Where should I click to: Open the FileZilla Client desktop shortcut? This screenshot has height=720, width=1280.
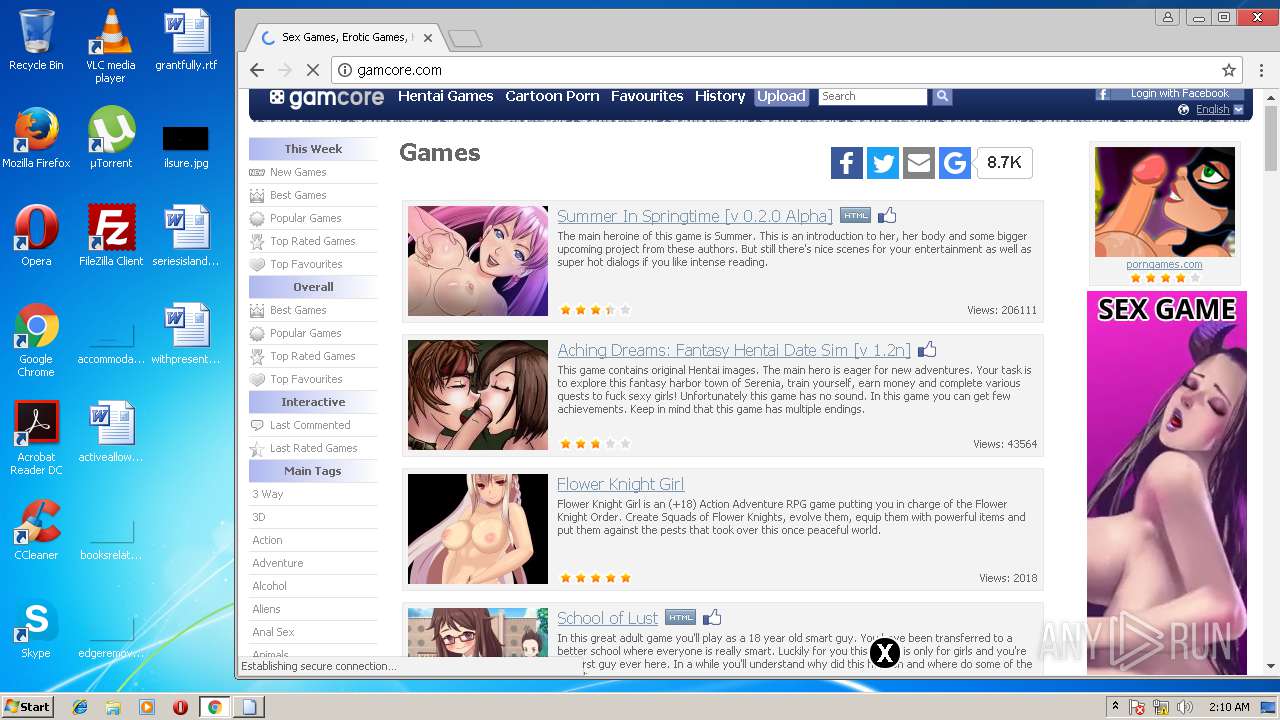(x=111, y=236)
